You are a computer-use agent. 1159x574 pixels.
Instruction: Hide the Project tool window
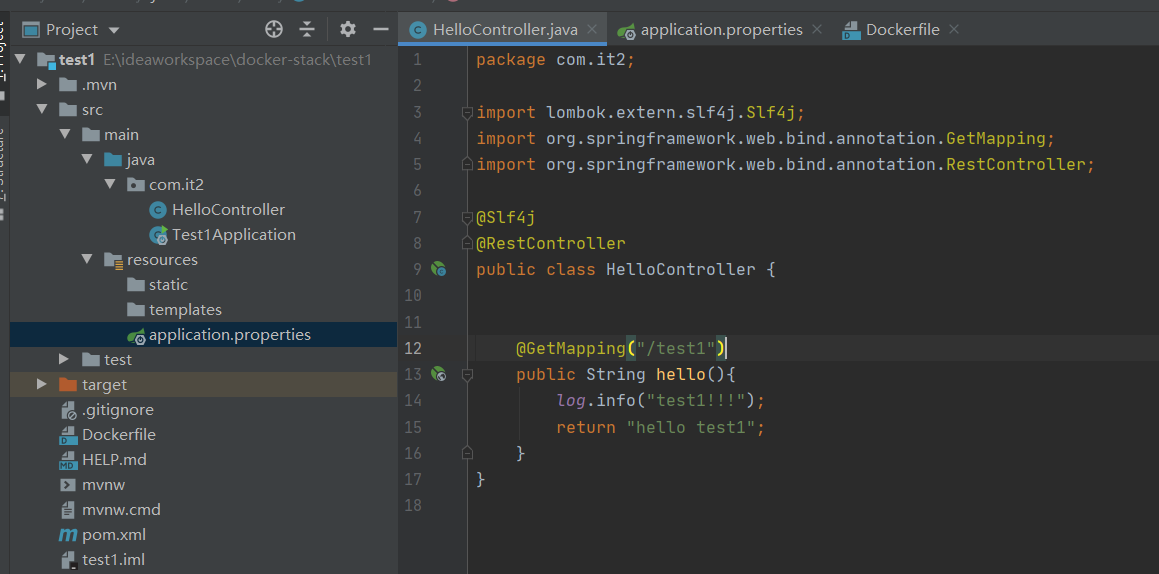coord(381,30)
